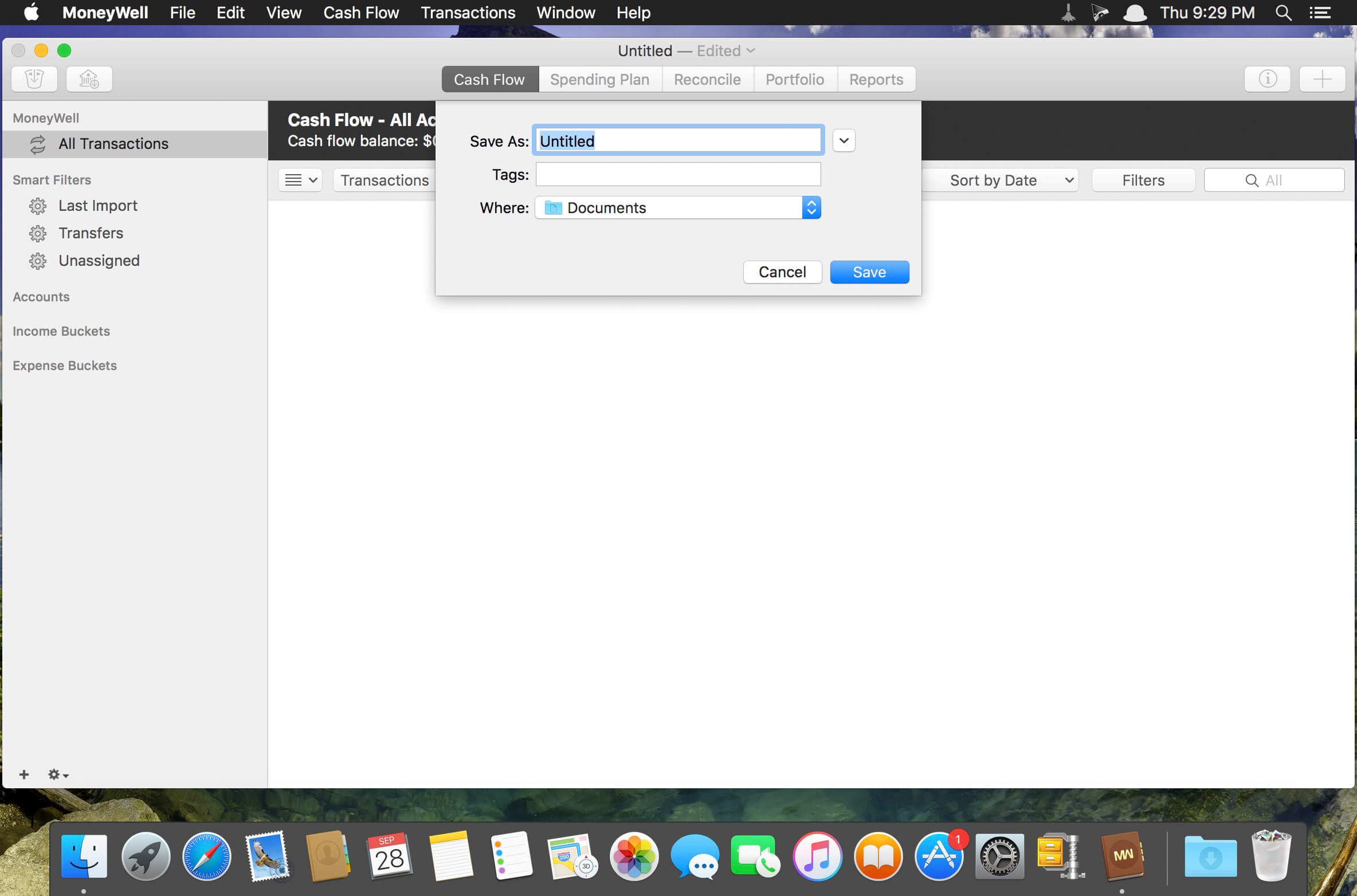Open Mail stamp icon in Dock
The height and width of the screenshot is (896, 1357).
click(268, 856)
